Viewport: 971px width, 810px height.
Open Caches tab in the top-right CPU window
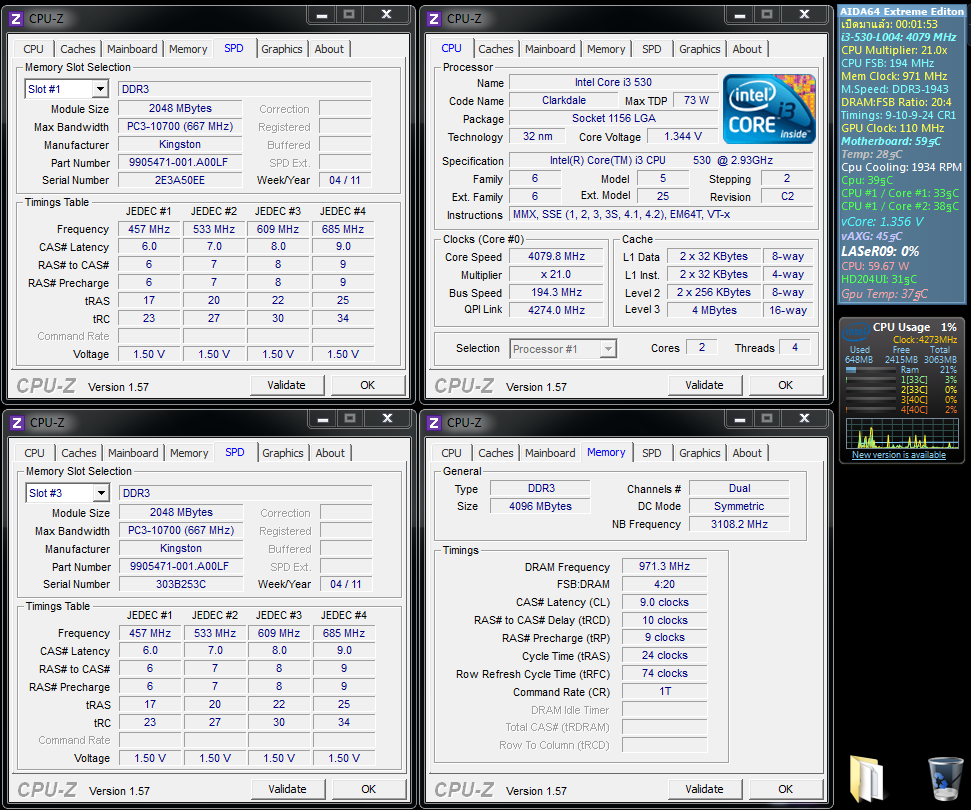point(495,49)
